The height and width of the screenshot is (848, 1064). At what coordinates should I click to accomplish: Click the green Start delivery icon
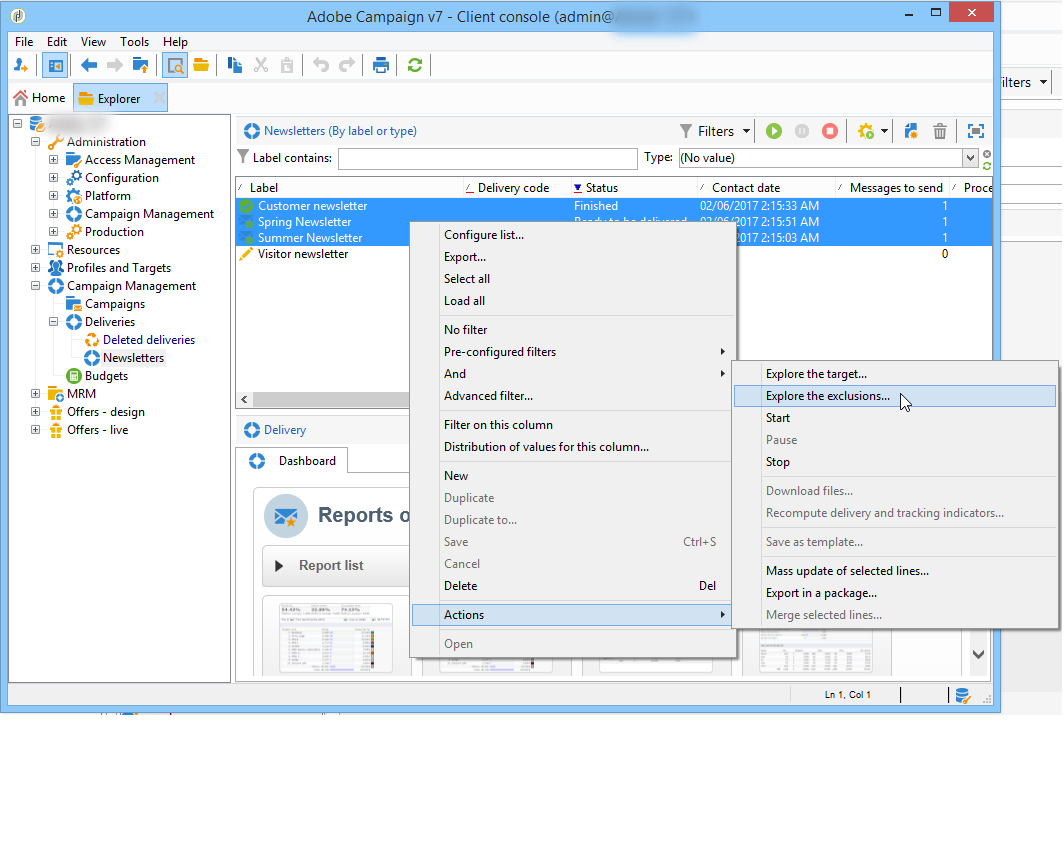coord(774,132)
